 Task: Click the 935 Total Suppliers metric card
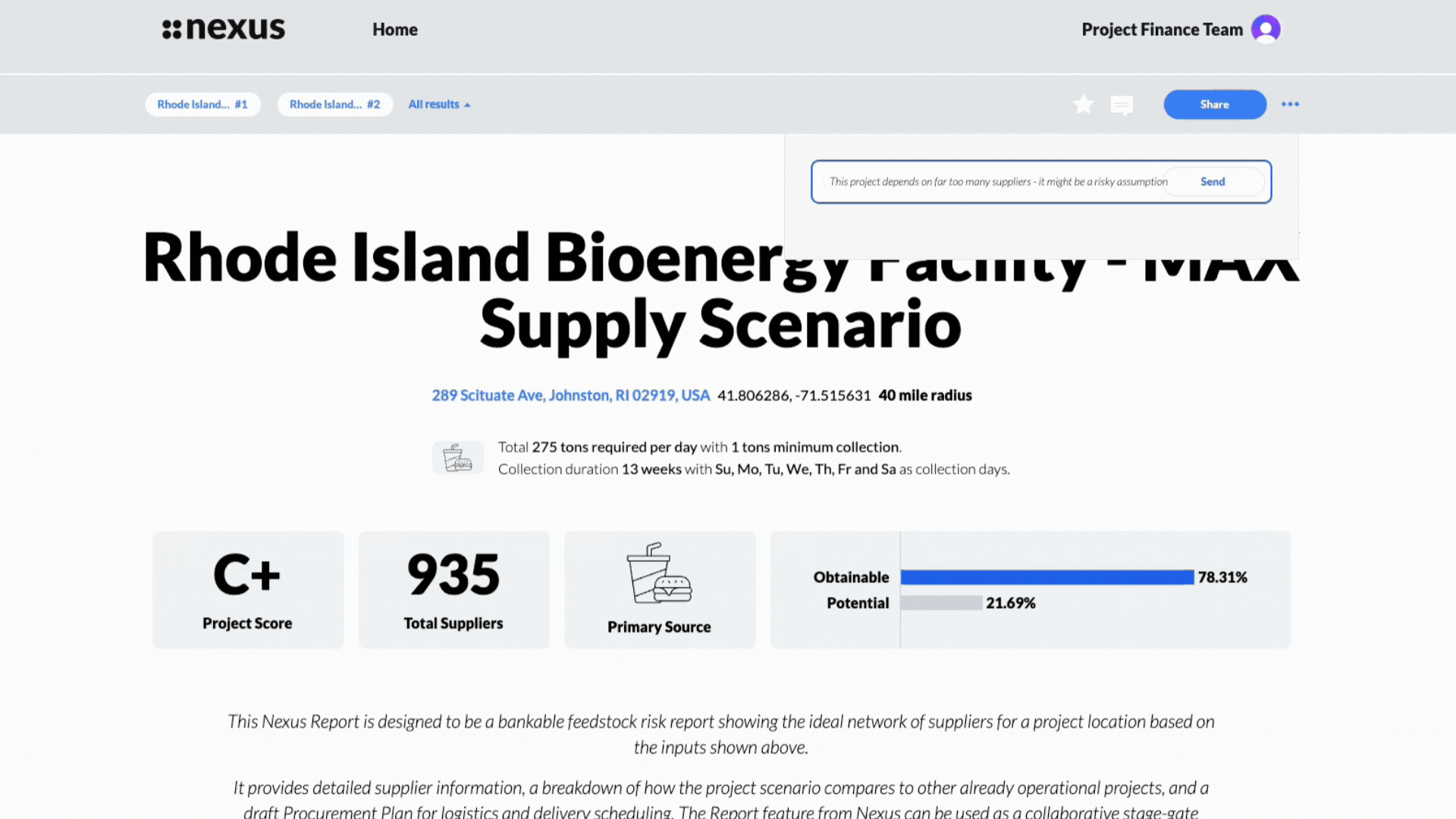(x=453, y=588)
